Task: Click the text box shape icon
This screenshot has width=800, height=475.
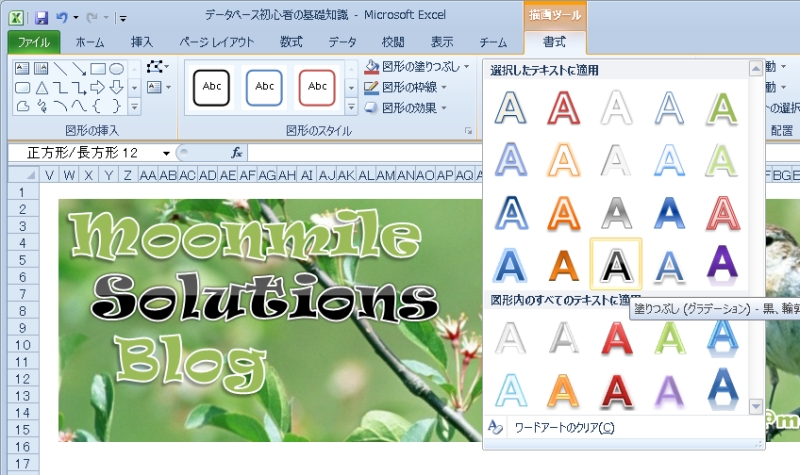Action: click(22, 69)
